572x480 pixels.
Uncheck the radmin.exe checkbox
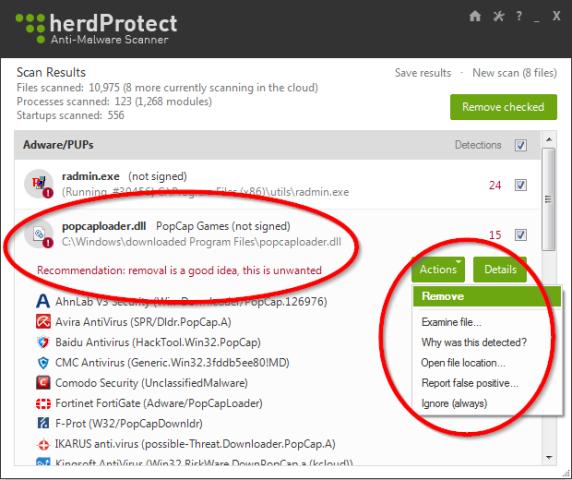(521, 185)
